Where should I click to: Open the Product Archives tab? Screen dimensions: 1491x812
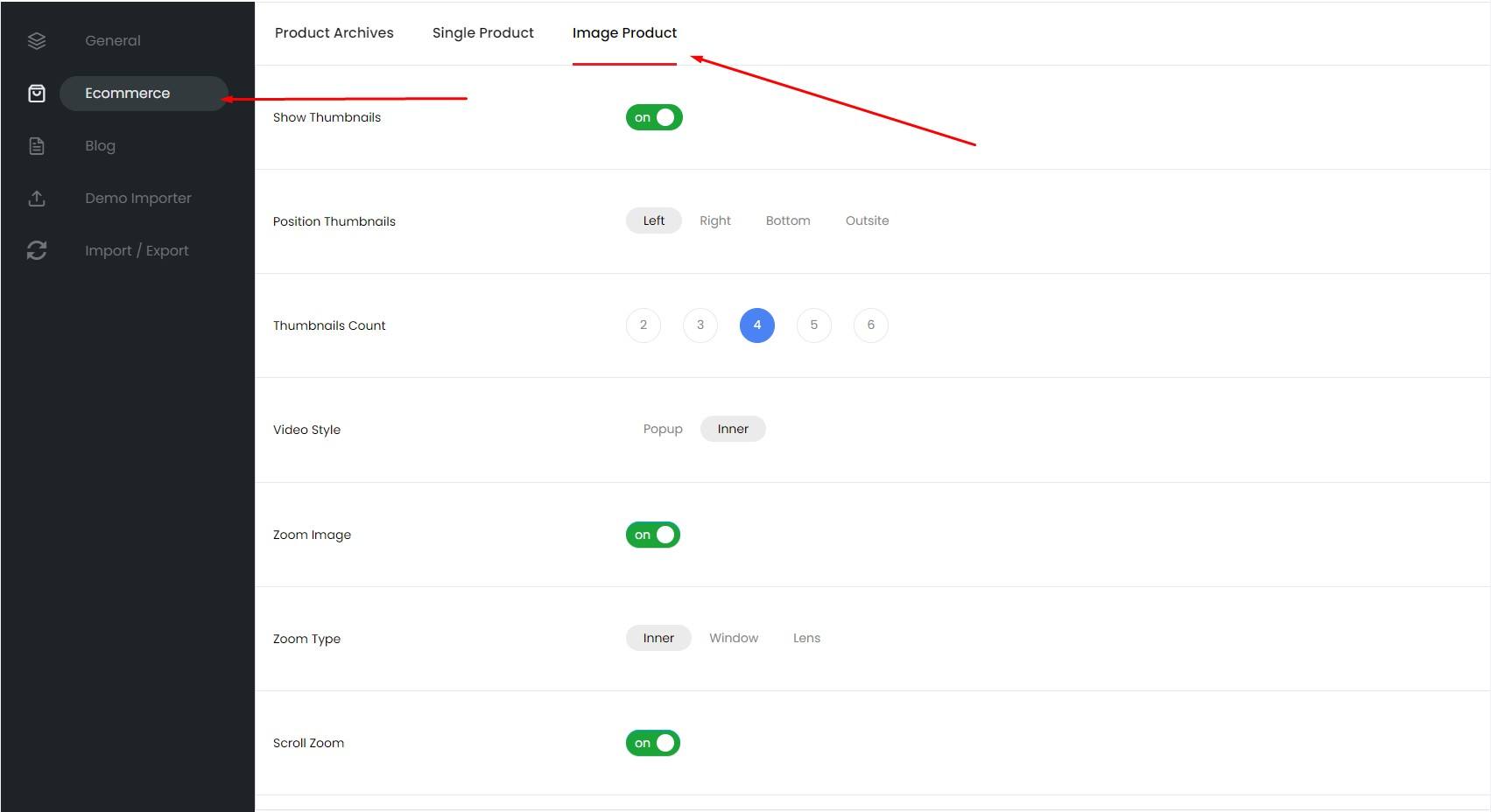tap(334, 33)
